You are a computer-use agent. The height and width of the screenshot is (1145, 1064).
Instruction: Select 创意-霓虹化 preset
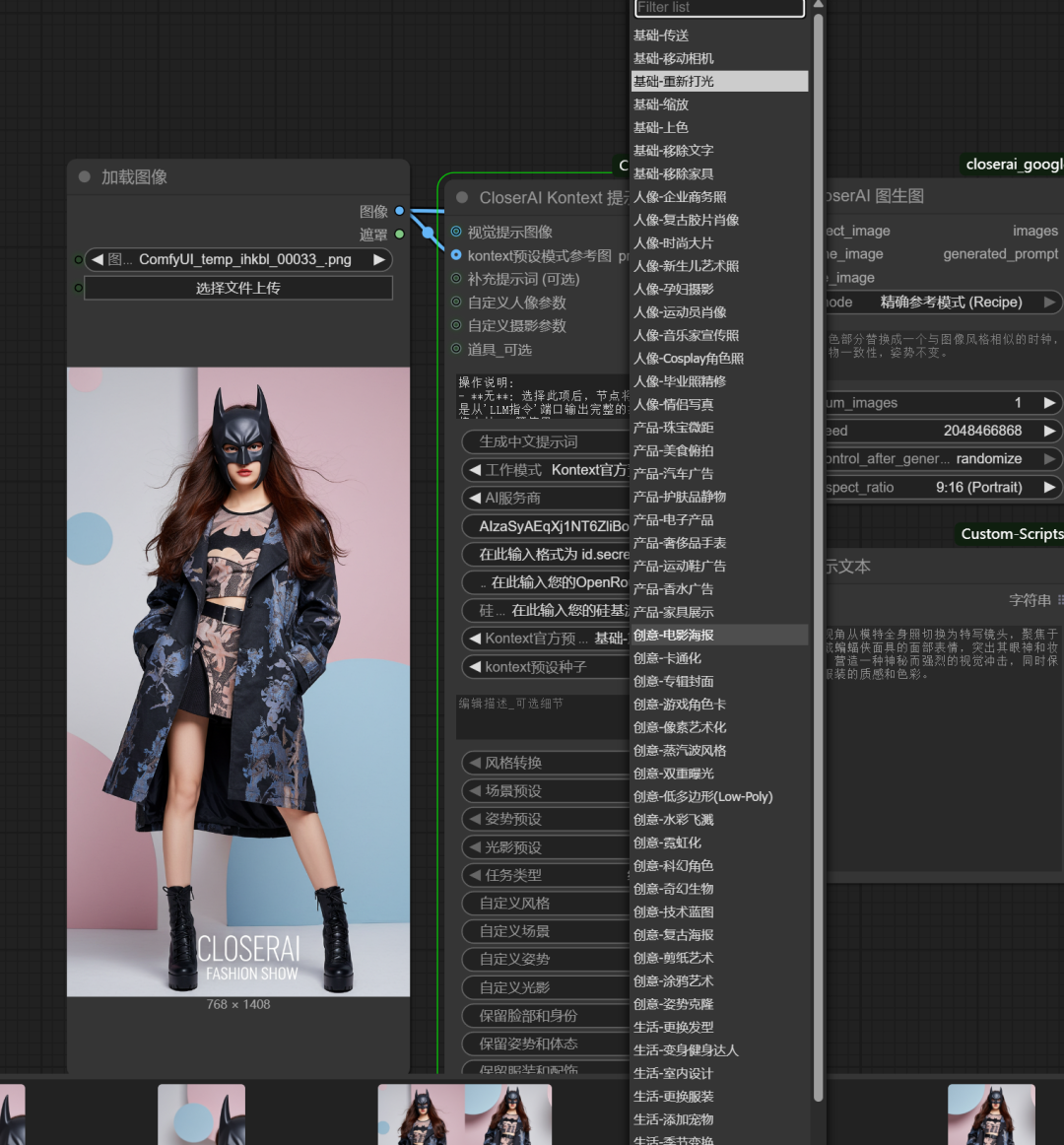pos(719,842)
